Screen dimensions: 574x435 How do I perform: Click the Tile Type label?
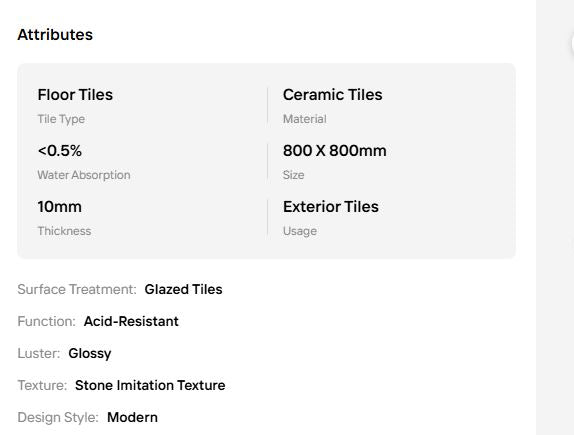click(x=61, y=119)
